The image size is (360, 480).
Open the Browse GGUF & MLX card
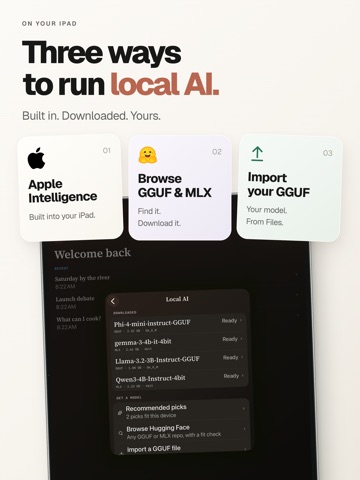pos(180,188)
